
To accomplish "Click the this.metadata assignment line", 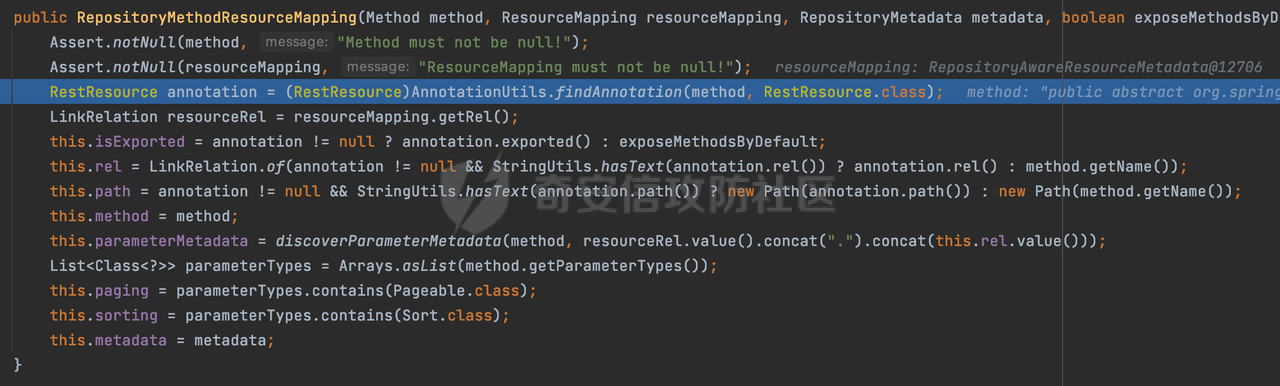I will (161, 341).
